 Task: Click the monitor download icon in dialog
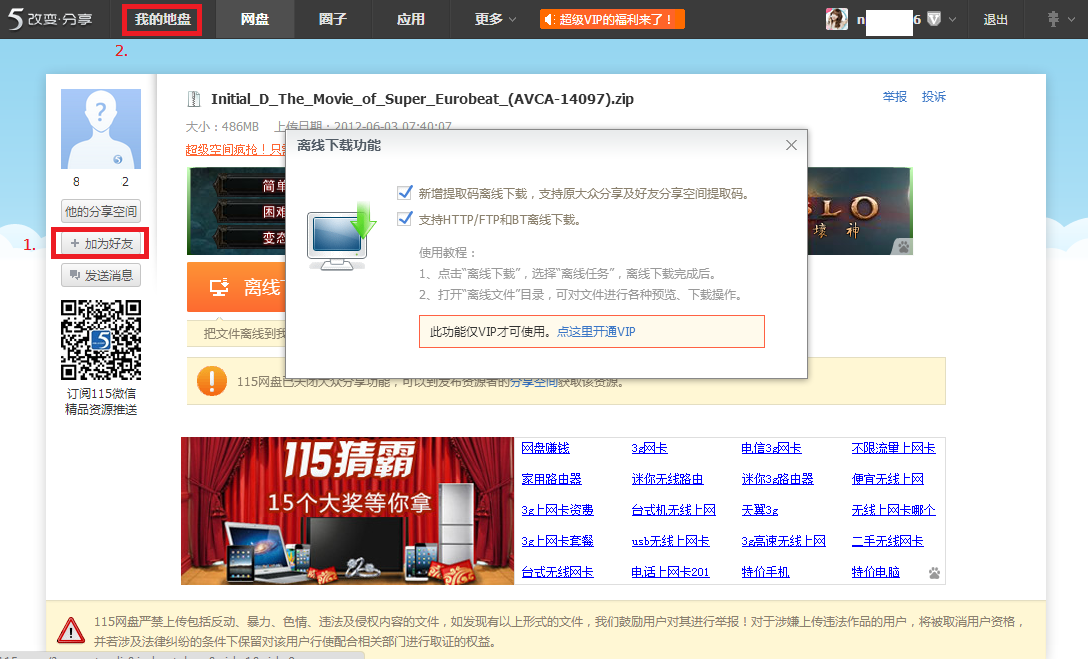pos(341,237)
